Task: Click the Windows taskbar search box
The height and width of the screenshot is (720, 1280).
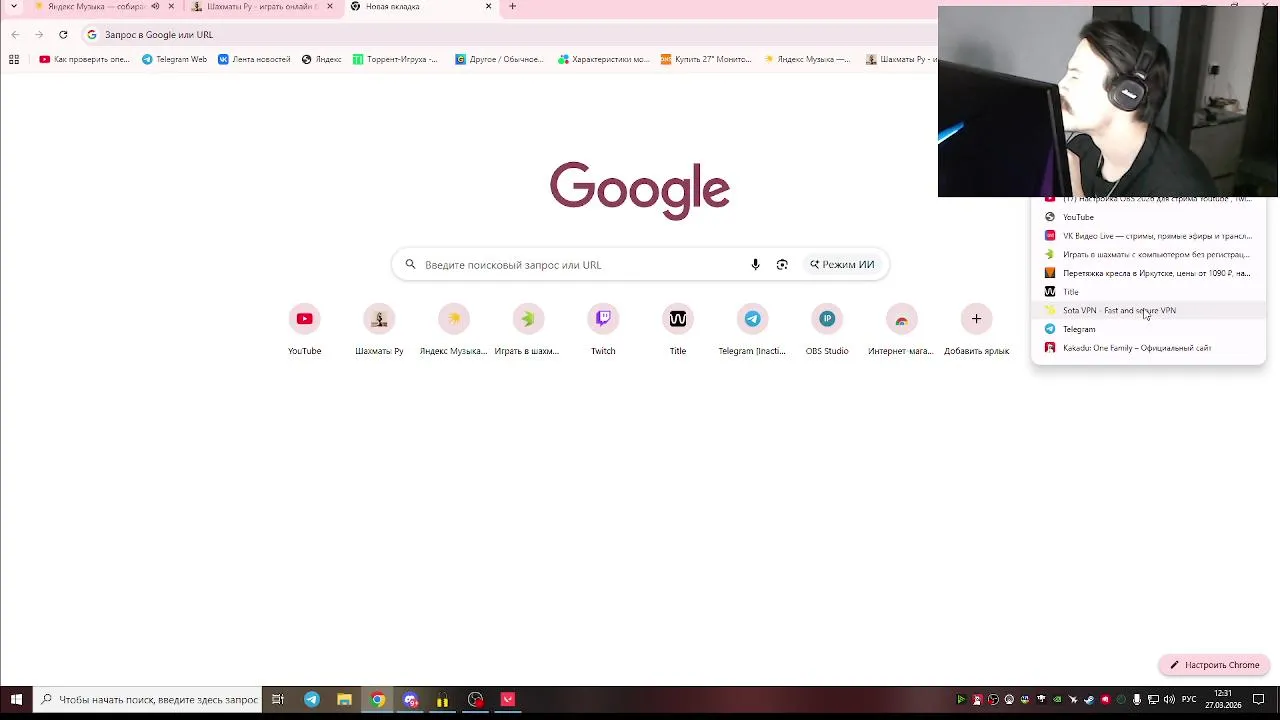Action: 148,700
